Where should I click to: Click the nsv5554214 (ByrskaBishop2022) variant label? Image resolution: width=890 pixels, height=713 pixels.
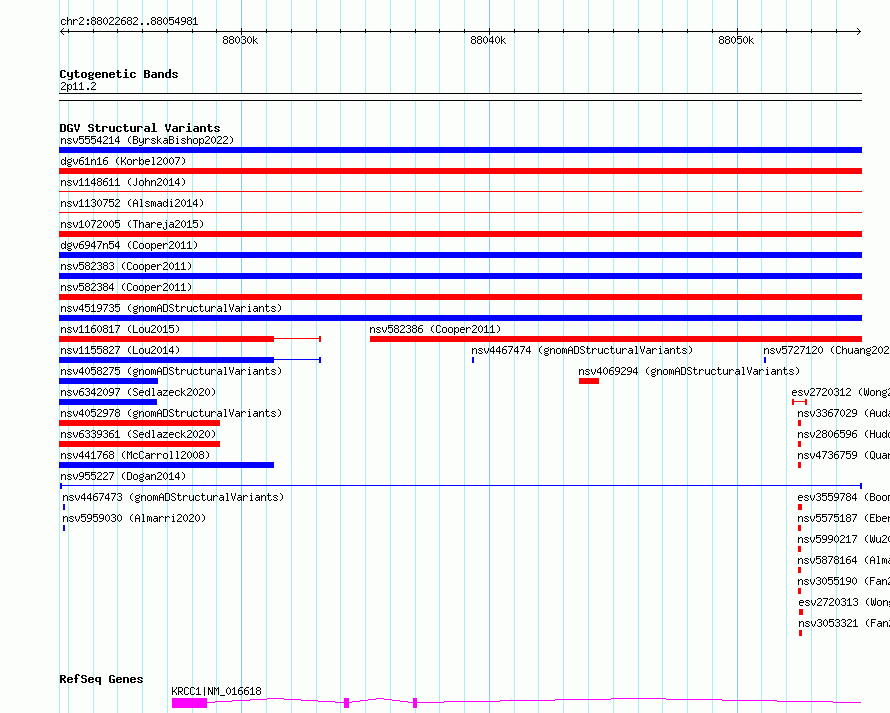[x=147, y=140]
